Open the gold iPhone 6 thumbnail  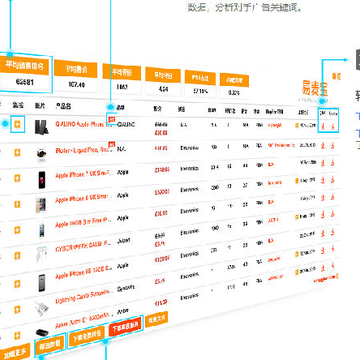click(41, 205)
